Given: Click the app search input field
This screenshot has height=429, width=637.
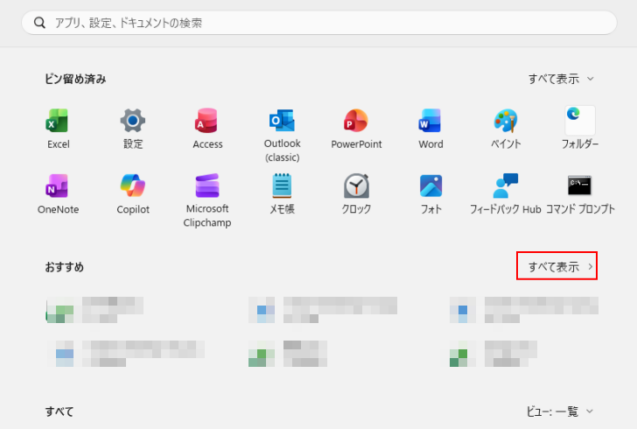Looking at the screenshot, I should (319, 23).
